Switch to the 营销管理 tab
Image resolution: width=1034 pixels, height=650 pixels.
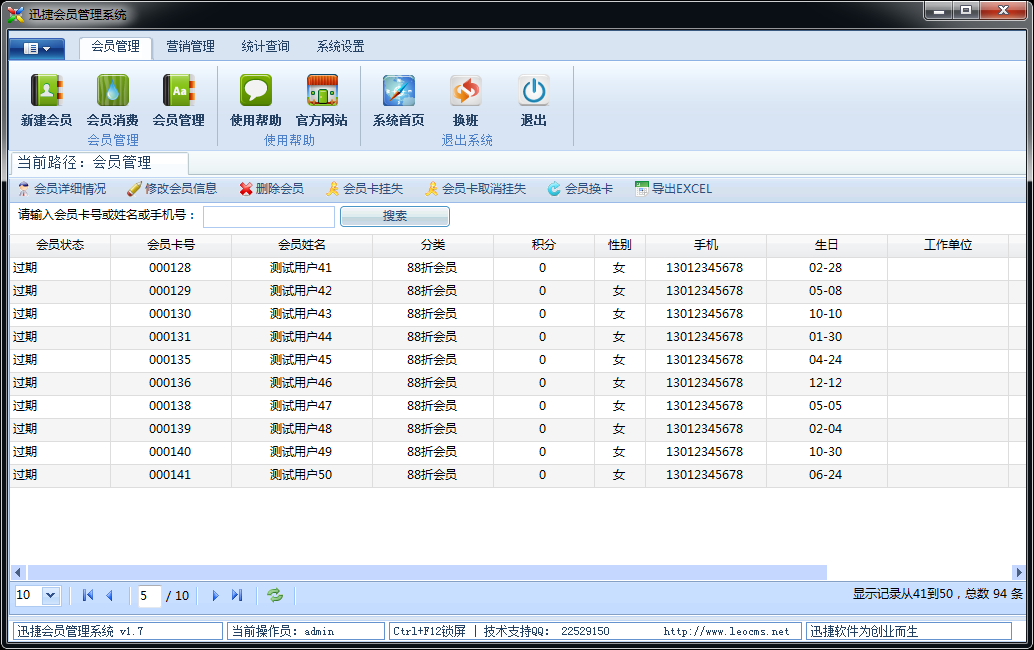pos(190,46)
